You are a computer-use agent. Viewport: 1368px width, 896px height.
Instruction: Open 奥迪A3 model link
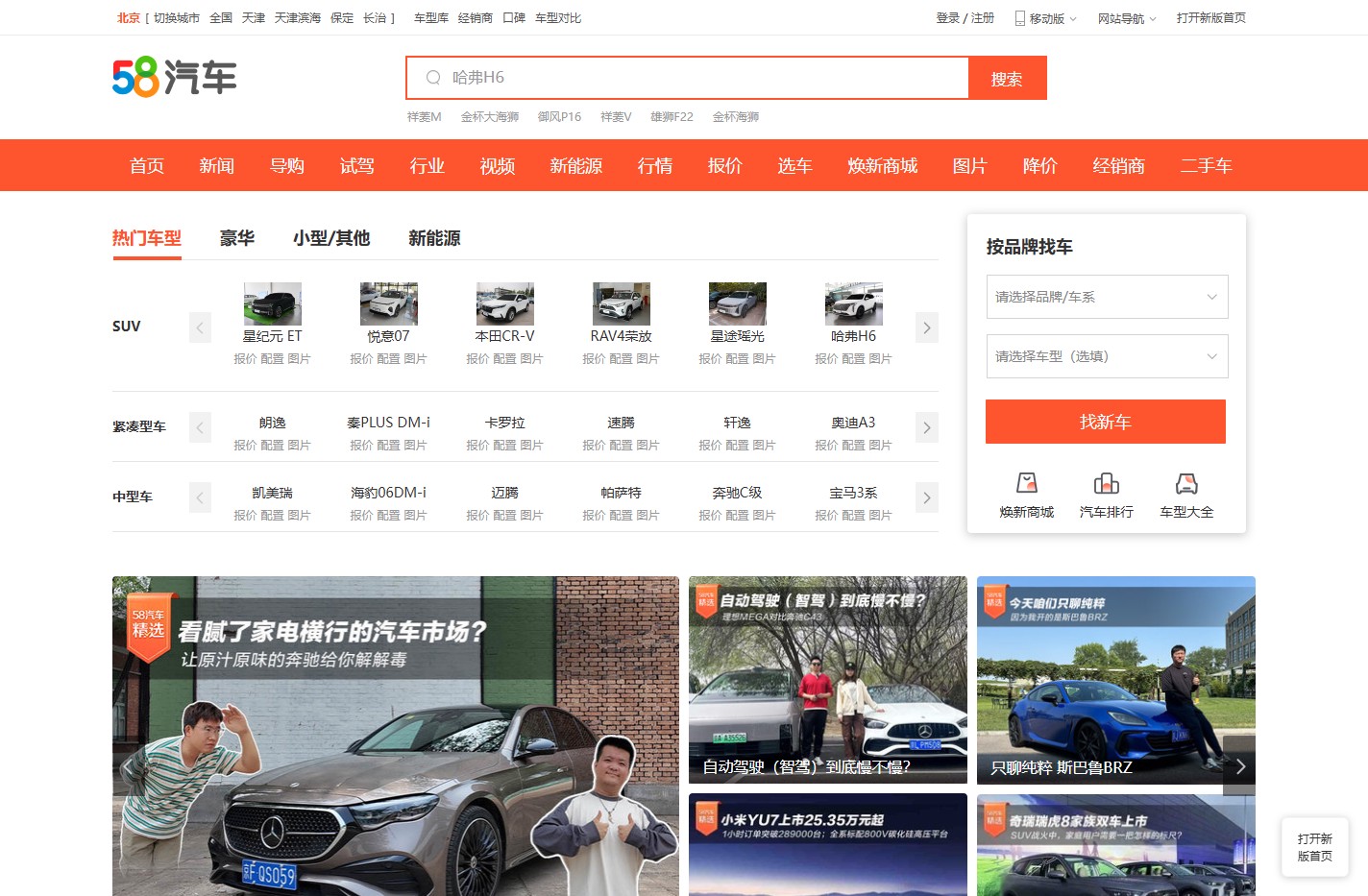[854, 423]
